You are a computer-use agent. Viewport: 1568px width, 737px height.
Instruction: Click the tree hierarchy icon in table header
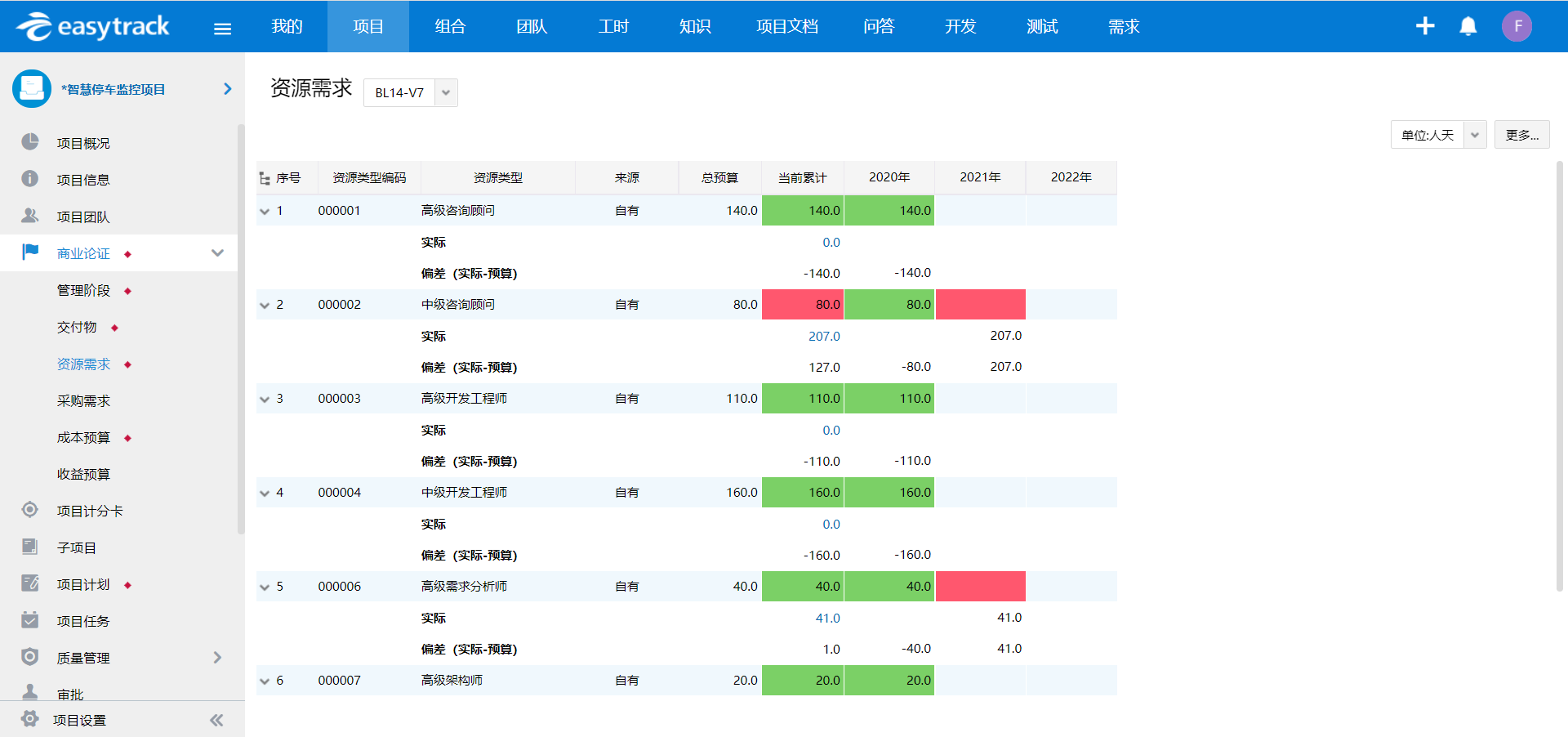265,178
